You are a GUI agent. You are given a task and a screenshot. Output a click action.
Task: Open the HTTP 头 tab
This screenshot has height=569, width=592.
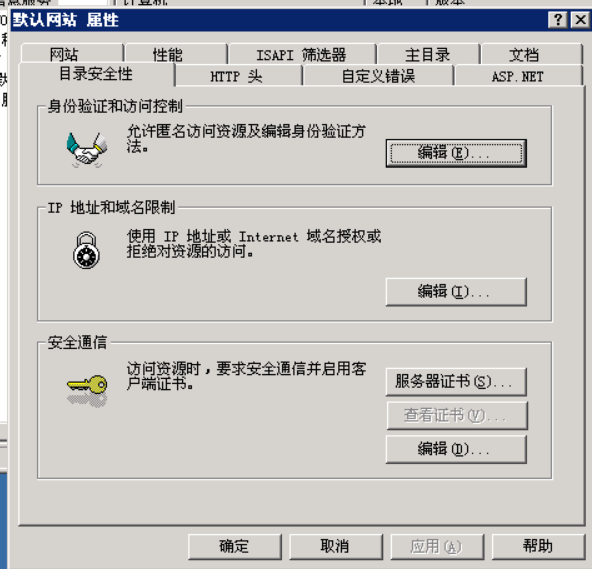point(239,76)
